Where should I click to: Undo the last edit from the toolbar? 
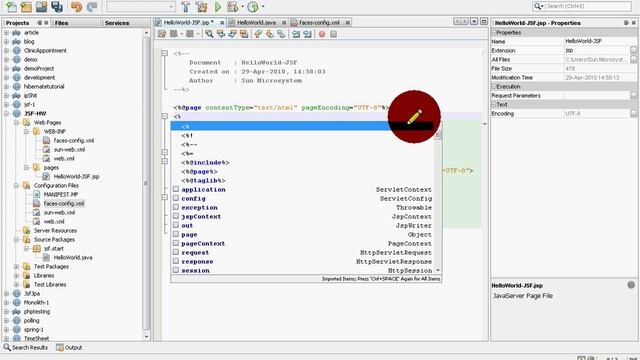coord(76,7)
